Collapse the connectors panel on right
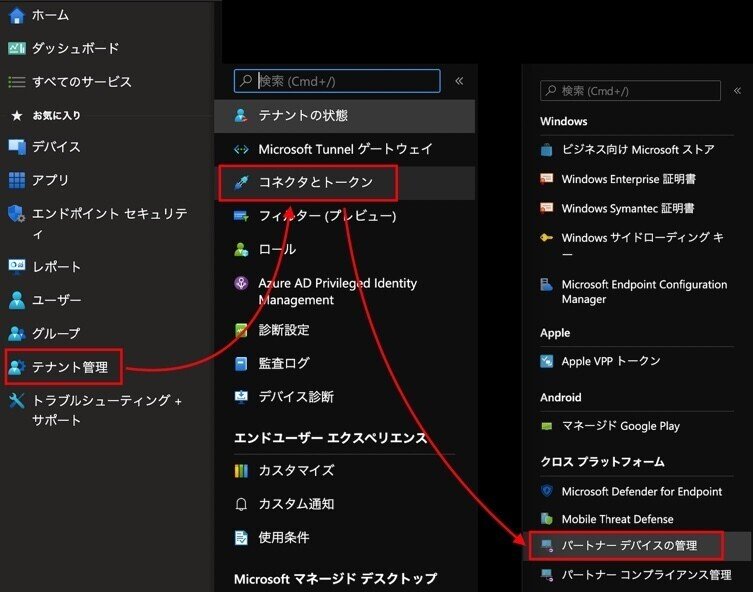 coord(737,91)
